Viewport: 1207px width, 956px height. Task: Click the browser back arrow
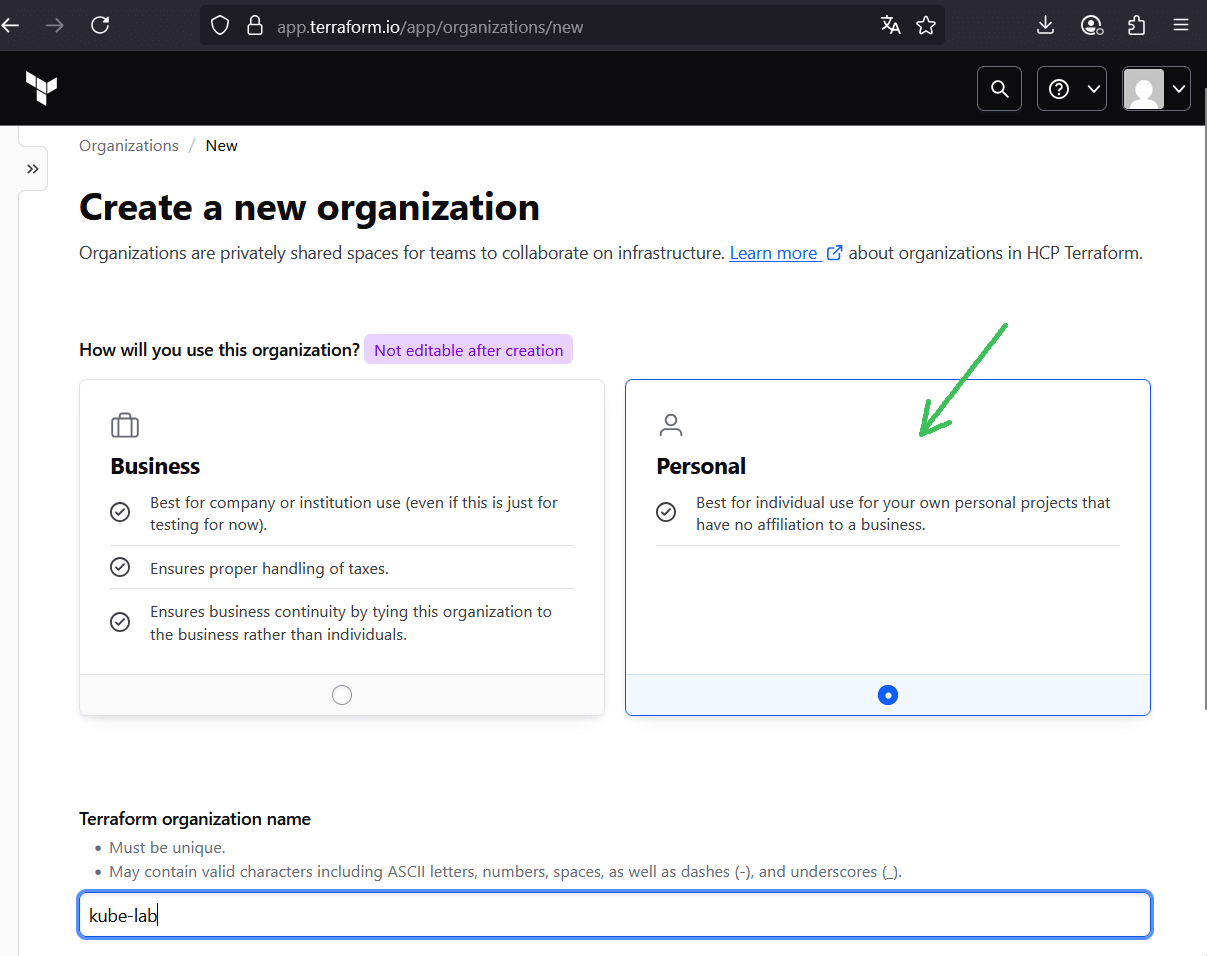point(11,26)
